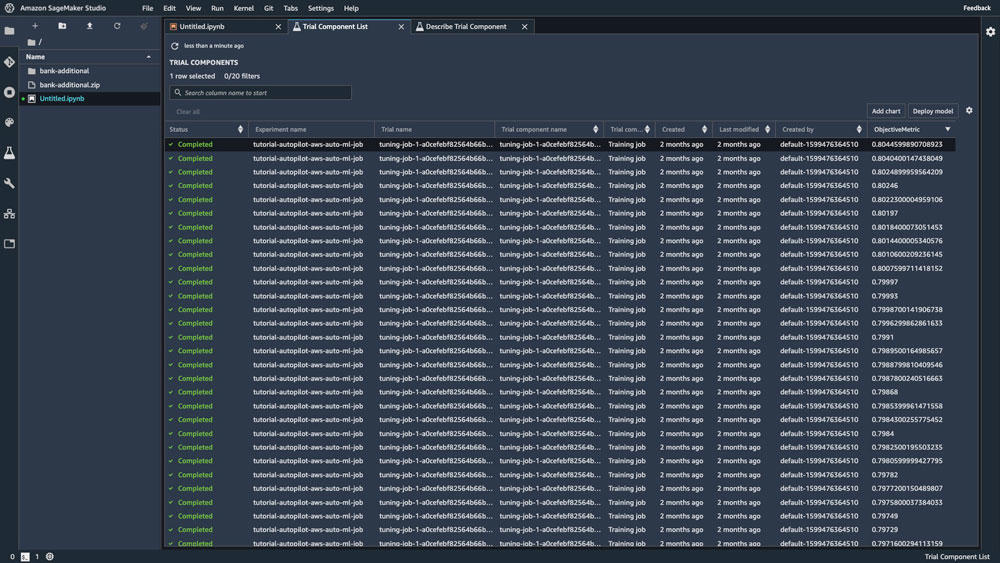Click the status bar language globe icon

tap(50, 557)
